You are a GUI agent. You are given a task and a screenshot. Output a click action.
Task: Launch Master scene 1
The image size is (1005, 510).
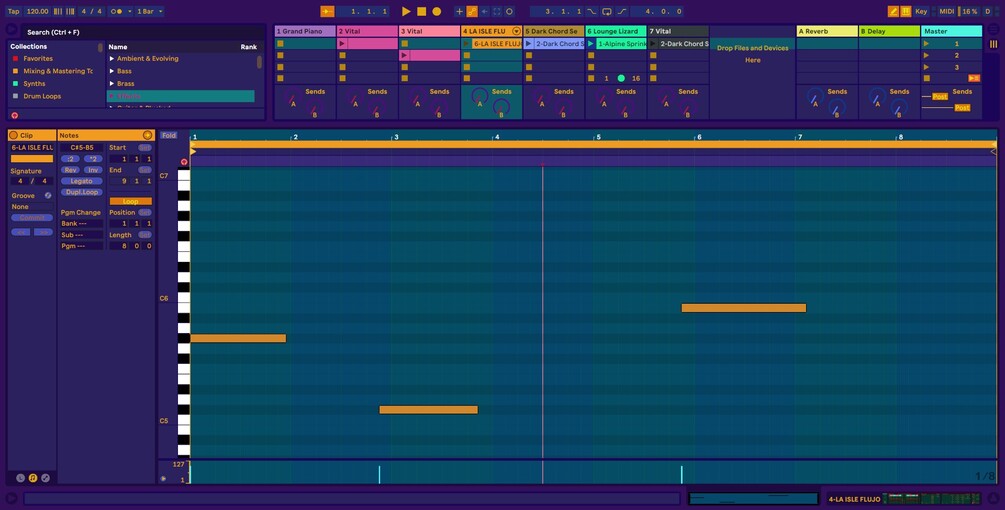point(926,44)
